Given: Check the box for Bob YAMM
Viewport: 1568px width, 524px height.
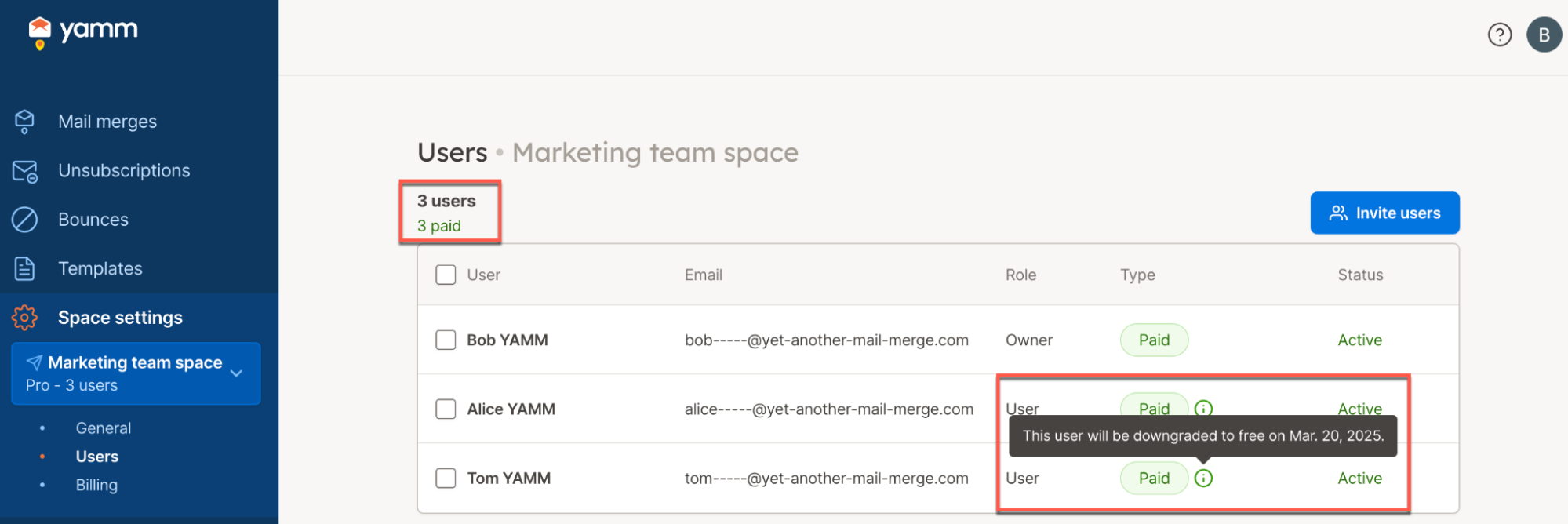Looking at the screenshot, I should pos(446,340).
